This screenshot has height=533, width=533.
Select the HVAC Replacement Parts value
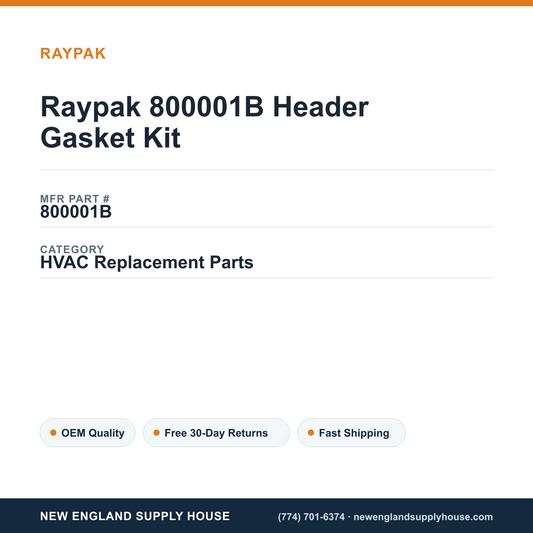click(x=147, y=262)
